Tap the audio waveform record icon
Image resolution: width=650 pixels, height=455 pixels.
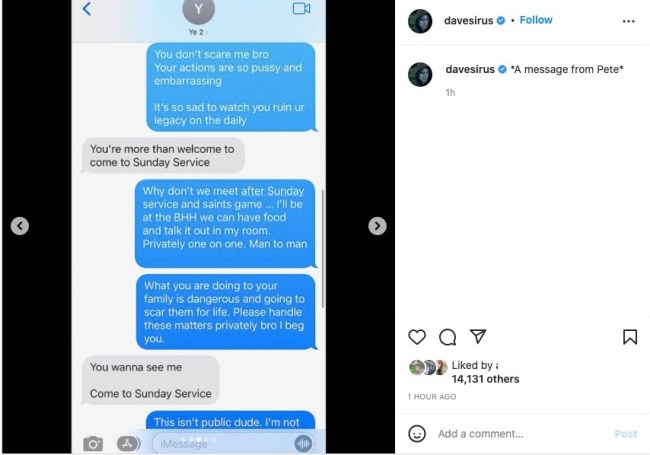303,444
